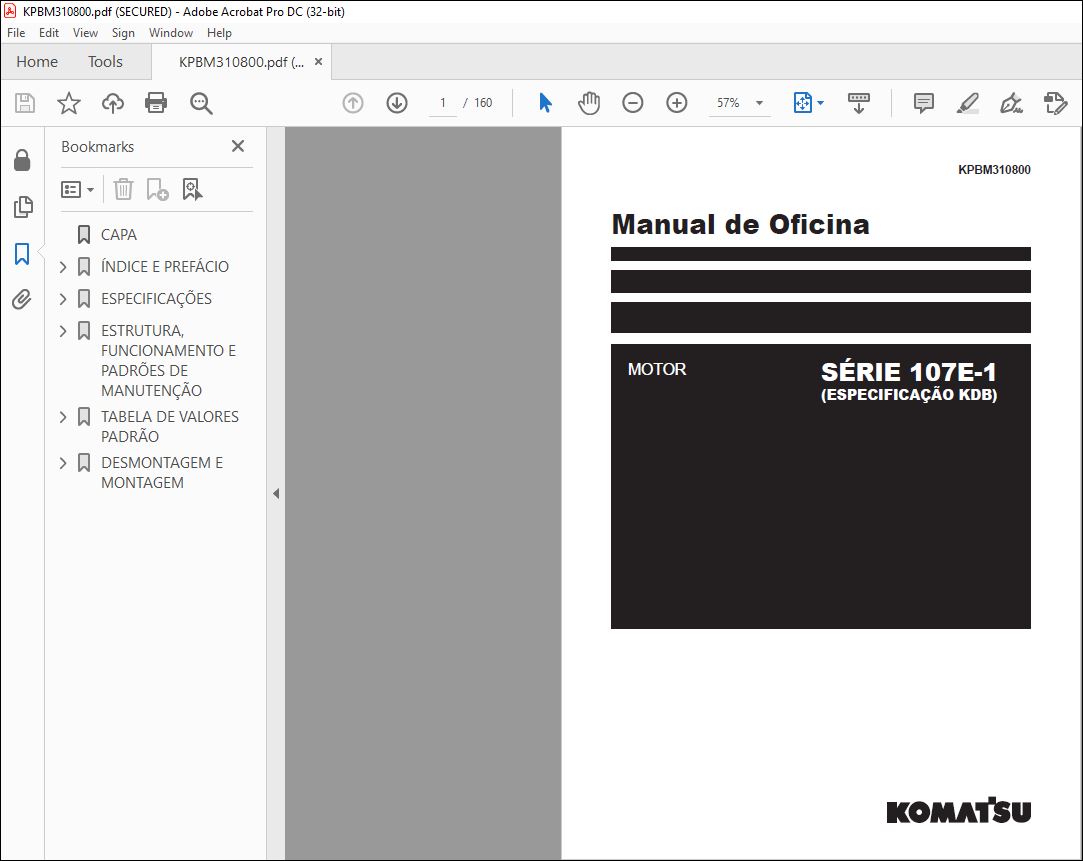
Task: Collapse the navigation pane with side arrow
Action: pyautogui.click(x=276, y=494)
